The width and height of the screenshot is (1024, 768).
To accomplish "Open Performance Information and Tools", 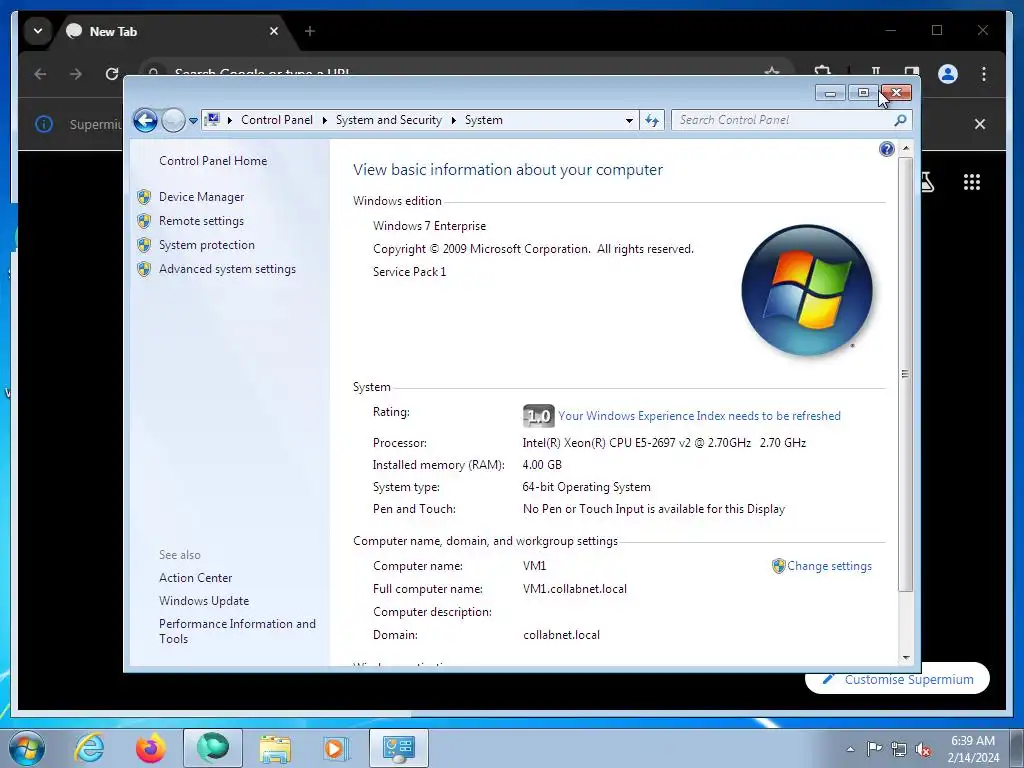I will point(237,631).
